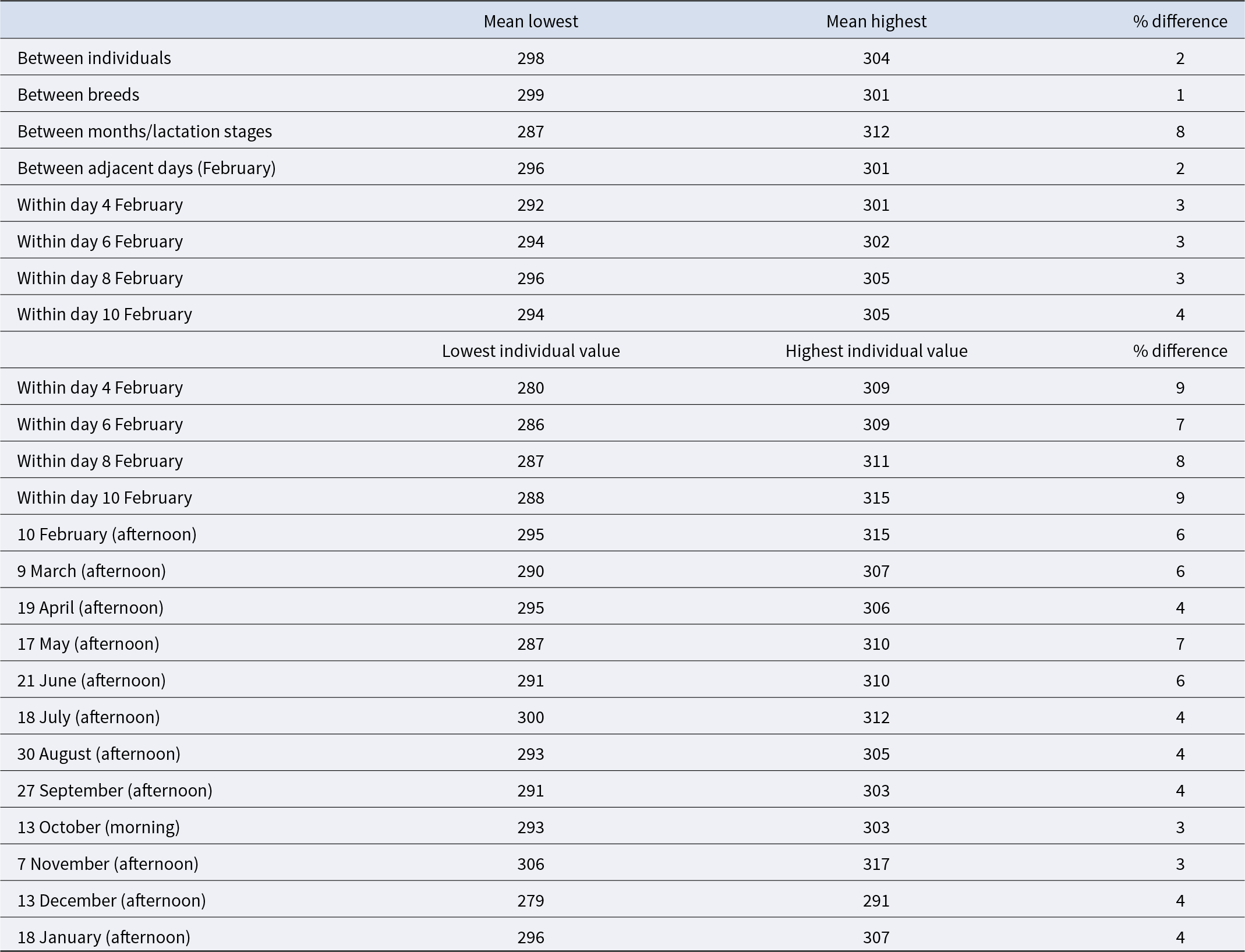Click the '13 October (morning)' row label

[98, 827]
